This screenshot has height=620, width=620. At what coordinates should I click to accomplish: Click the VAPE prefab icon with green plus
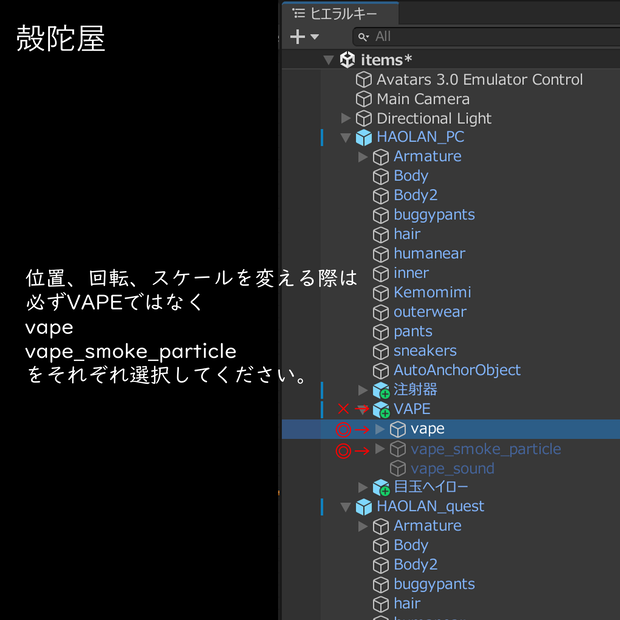[381, 409]
